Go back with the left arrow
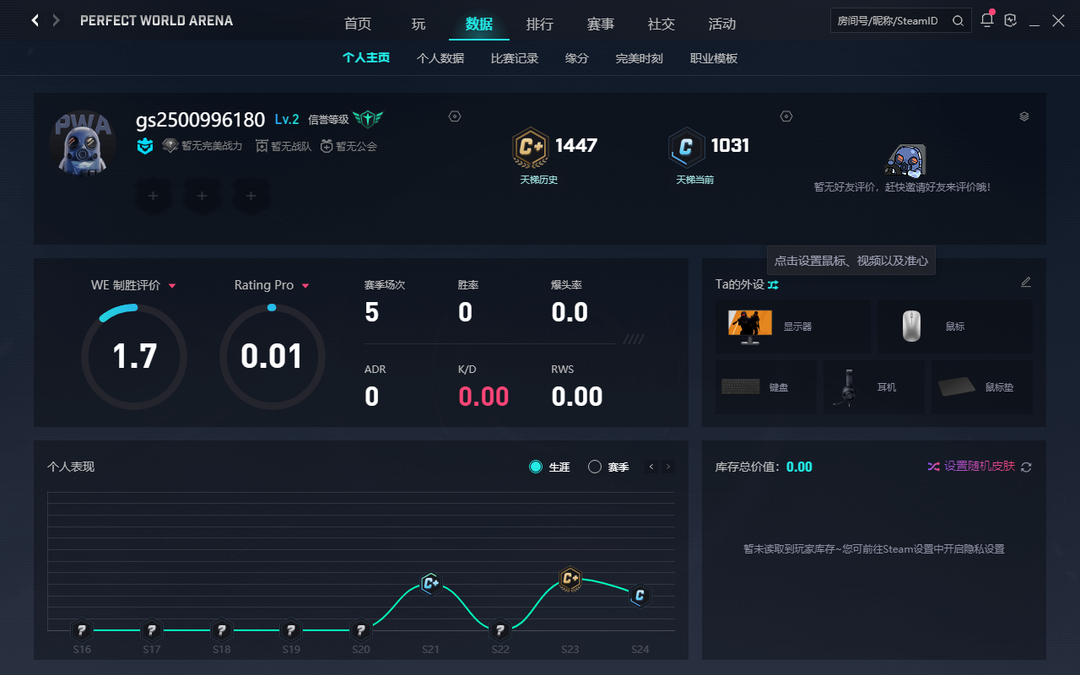 [35, 21]
